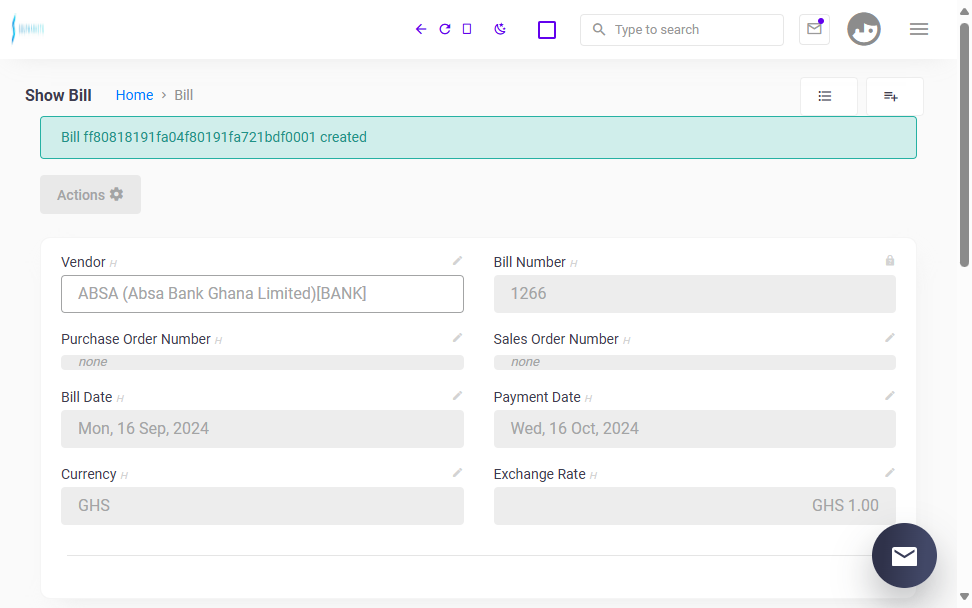Click the vertical scrollbar thumb
This screenshot has width=972, height=608.
click(965, 144)
